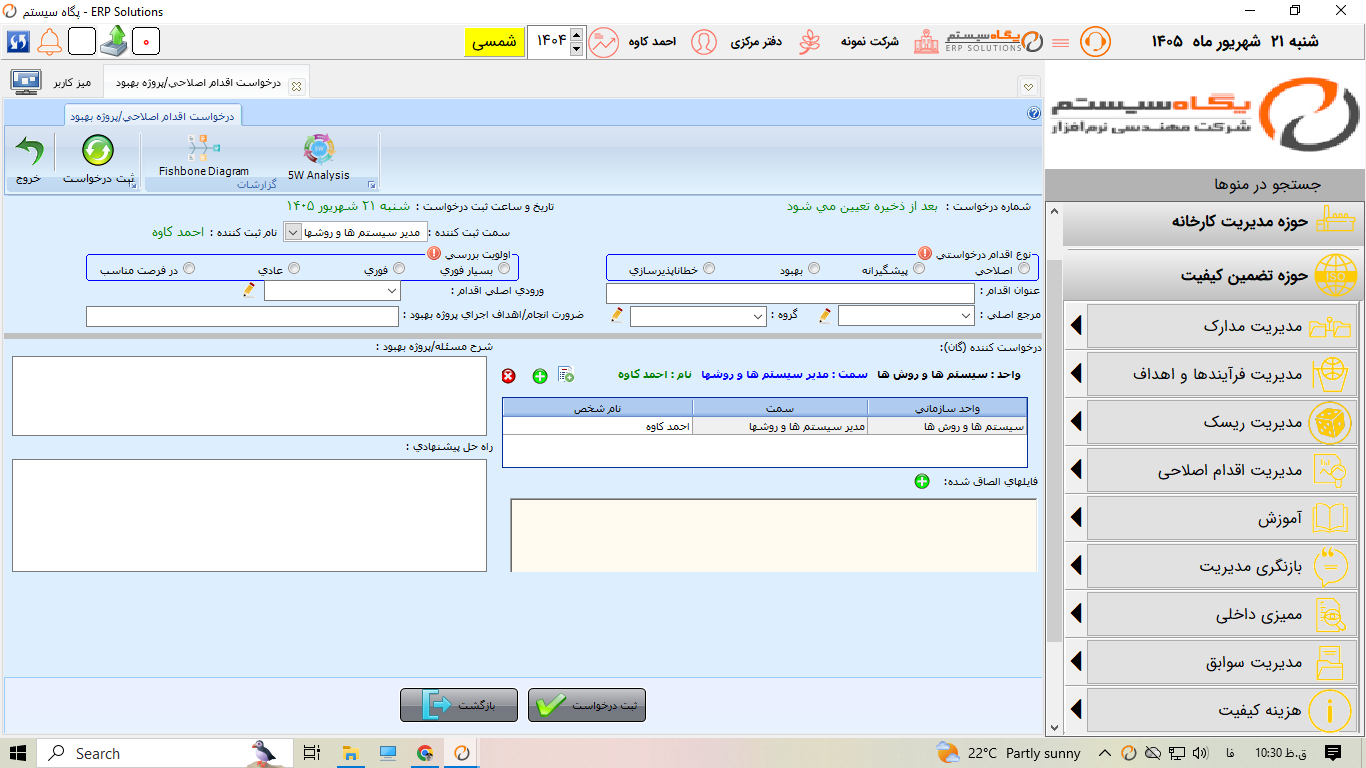Select the اصلاحی radio button
This screenshot has height=768, width=1366.
tap(1024, 268)
